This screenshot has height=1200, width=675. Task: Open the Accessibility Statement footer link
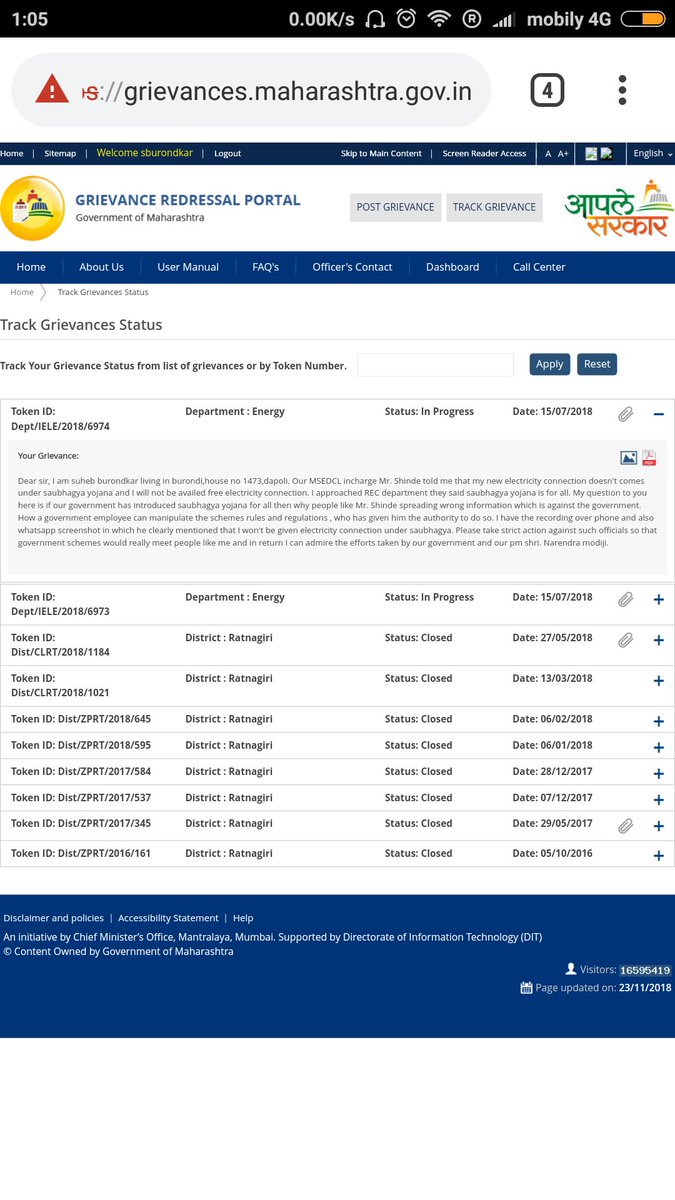coord(168,918)
